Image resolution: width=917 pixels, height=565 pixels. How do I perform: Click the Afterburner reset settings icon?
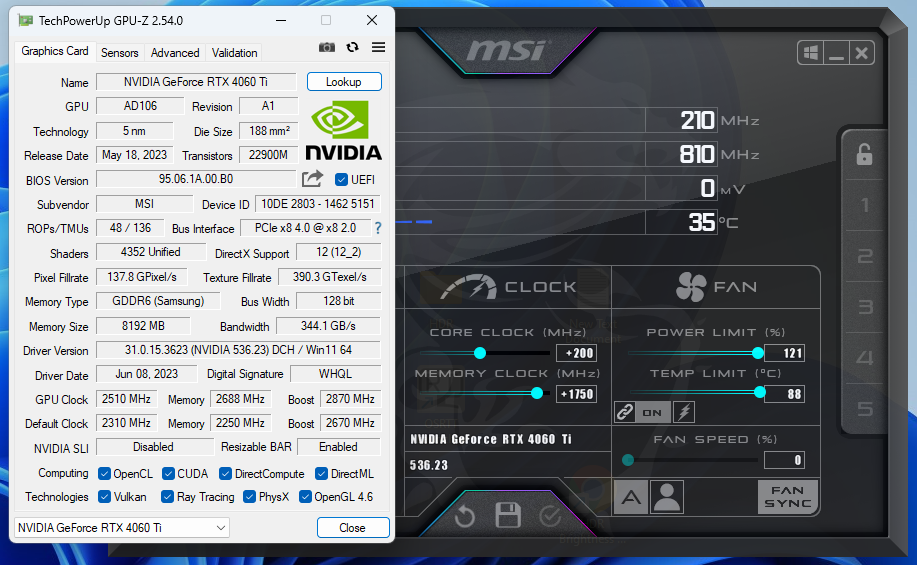464,516
